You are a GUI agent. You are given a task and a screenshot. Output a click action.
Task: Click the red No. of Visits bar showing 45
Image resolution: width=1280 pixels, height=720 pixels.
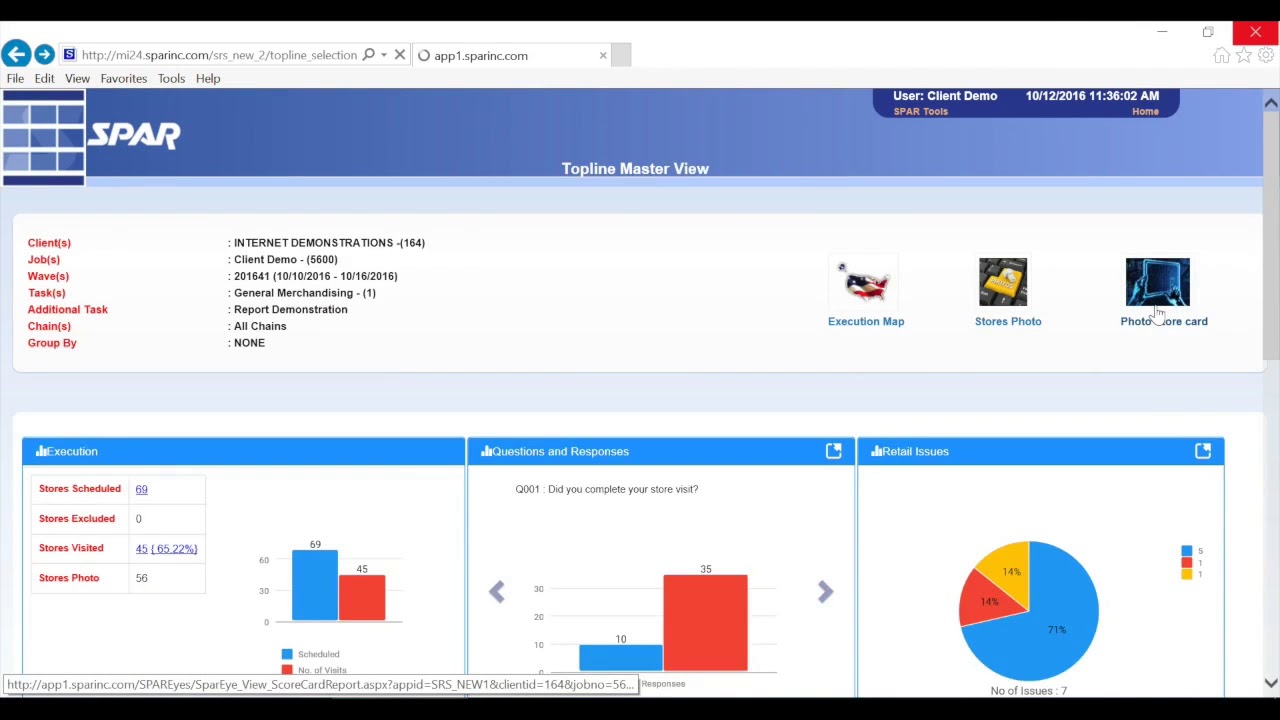(x=361, y=598)
